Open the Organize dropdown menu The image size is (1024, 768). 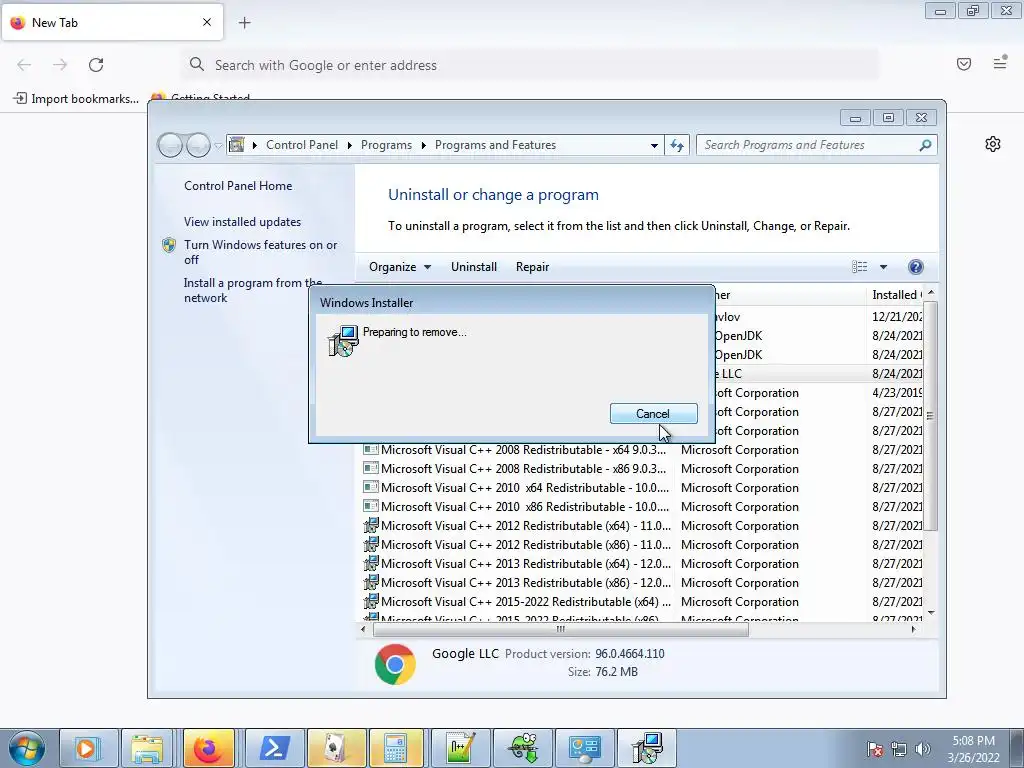400,266
